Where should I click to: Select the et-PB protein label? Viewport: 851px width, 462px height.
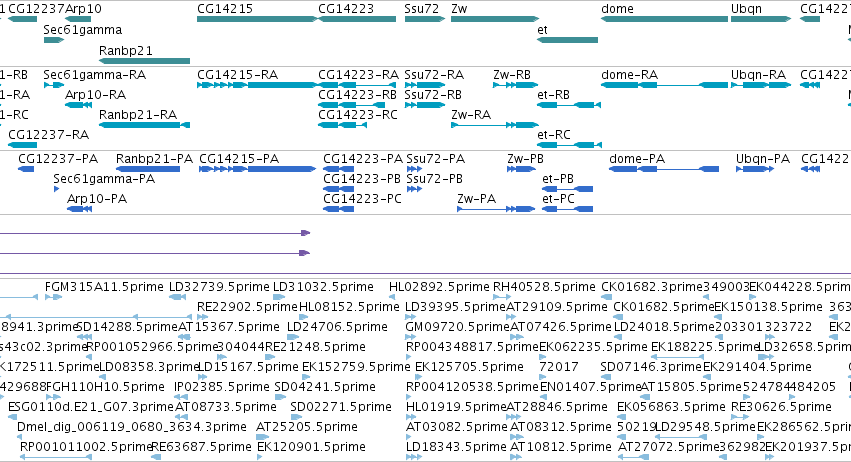coord(558,179)
